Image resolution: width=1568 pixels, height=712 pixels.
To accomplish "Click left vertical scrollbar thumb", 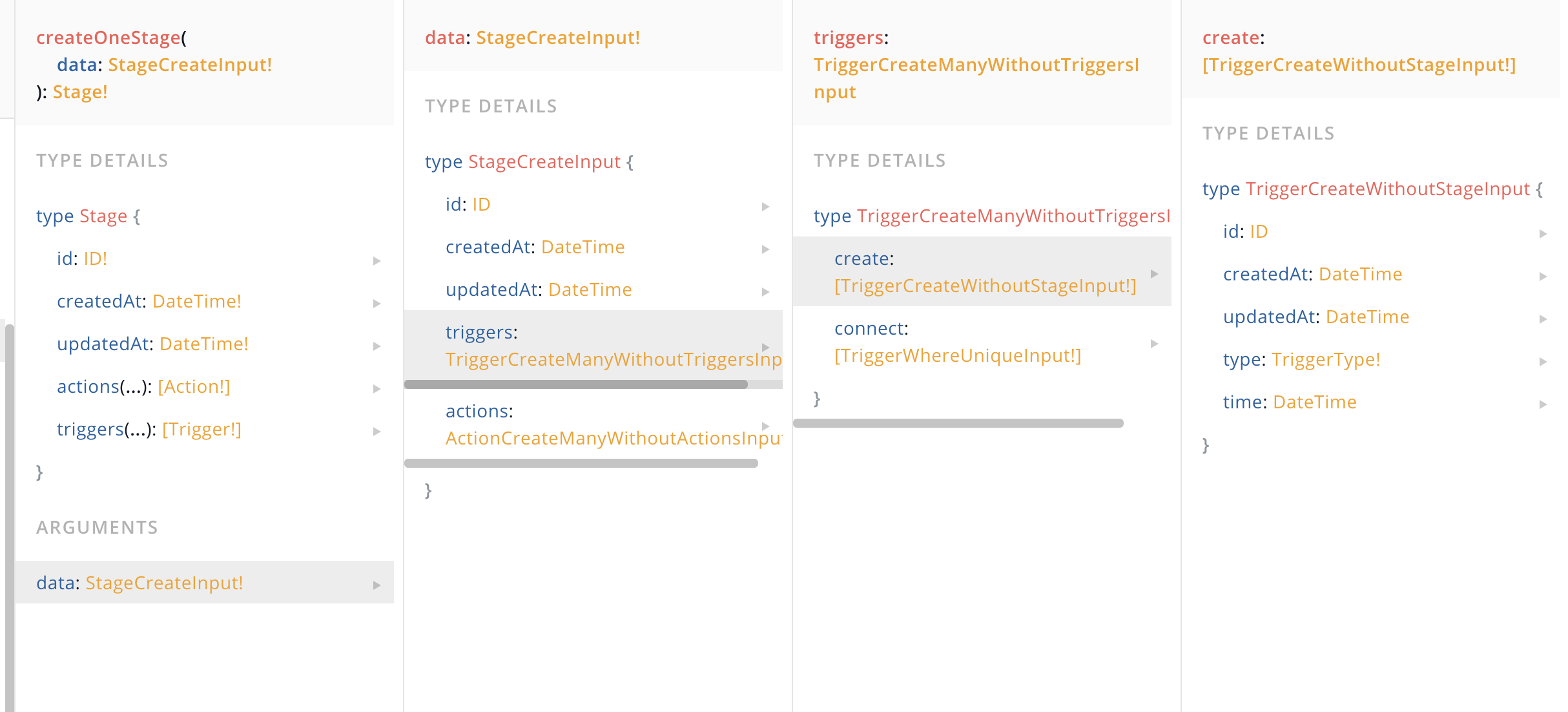I will pos(9,517).
